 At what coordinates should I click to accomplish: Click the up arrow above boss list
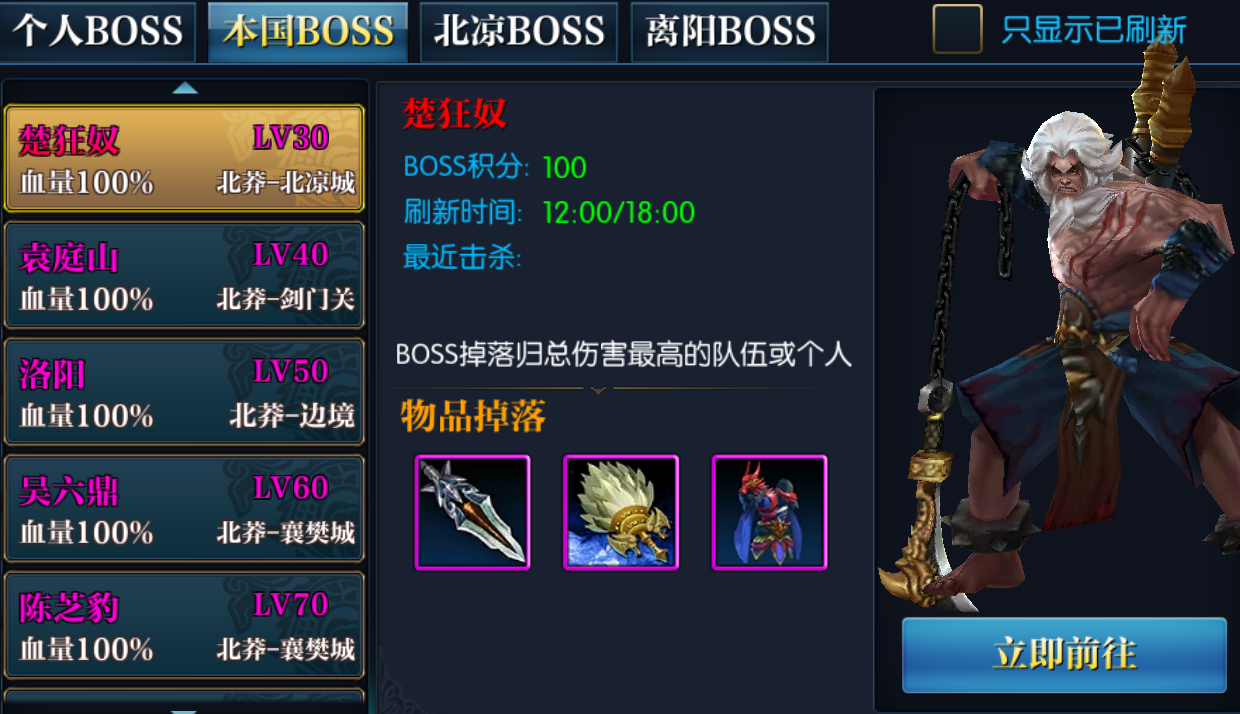pyautogui.click(x=185, y=88)
